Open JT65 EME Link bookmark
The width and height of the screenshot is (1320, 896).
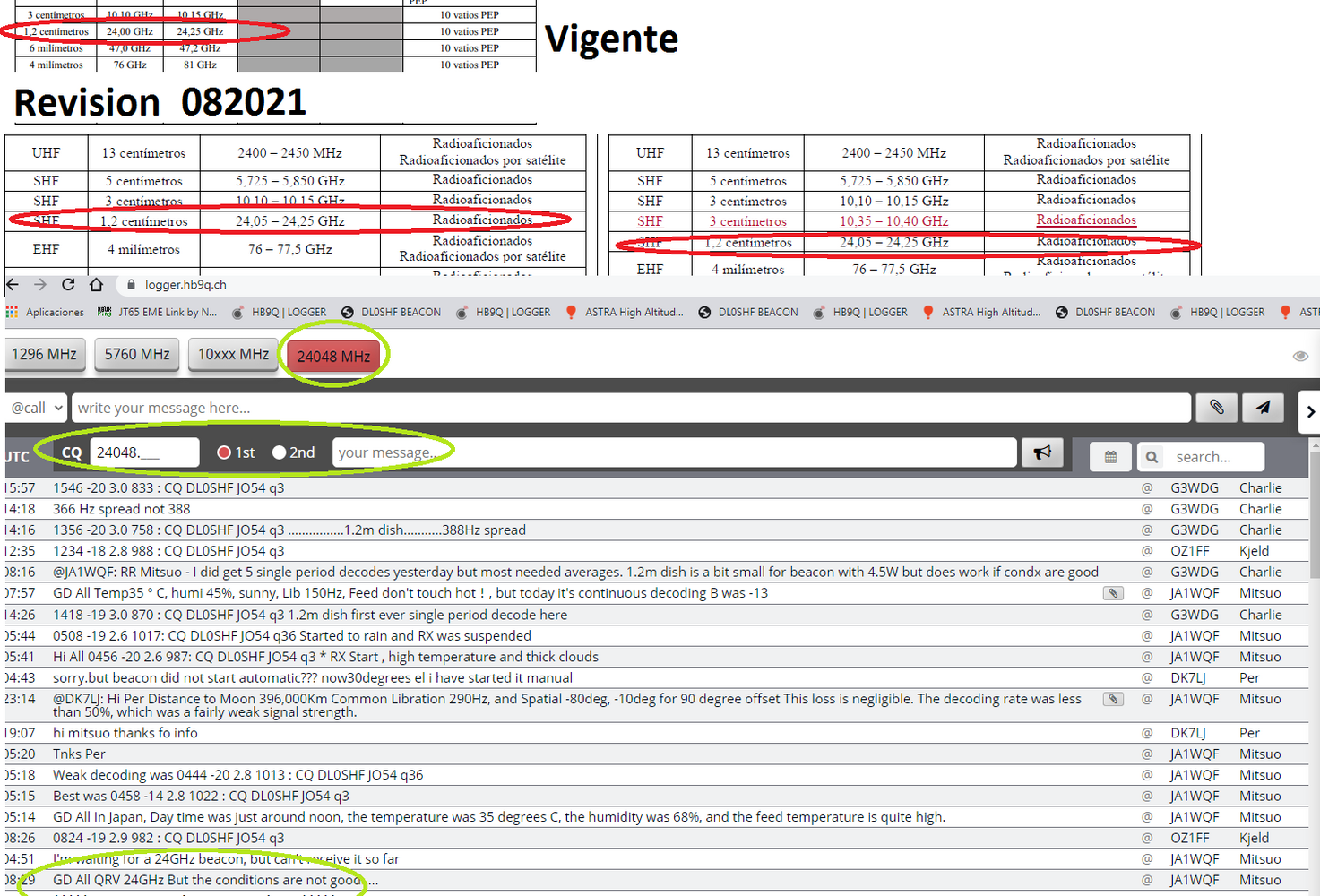click(158, 313)
